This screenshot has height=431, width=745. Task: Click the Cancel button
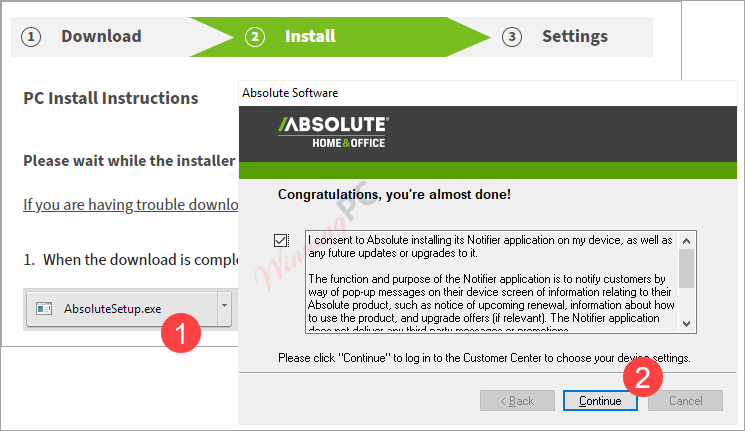(x=685, y=401)
